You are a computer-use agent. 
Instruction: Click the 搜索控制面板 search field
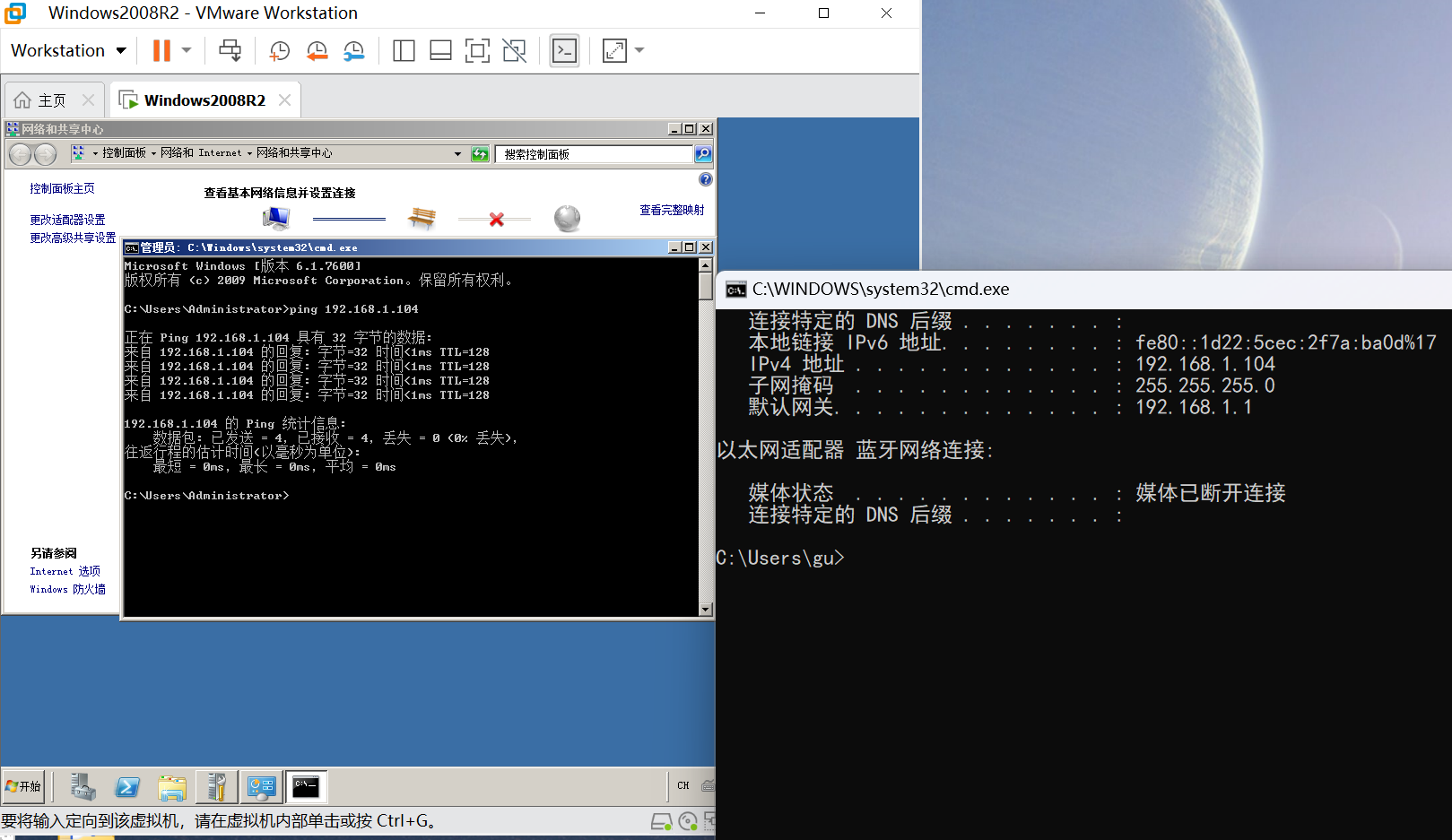point(594,154)
